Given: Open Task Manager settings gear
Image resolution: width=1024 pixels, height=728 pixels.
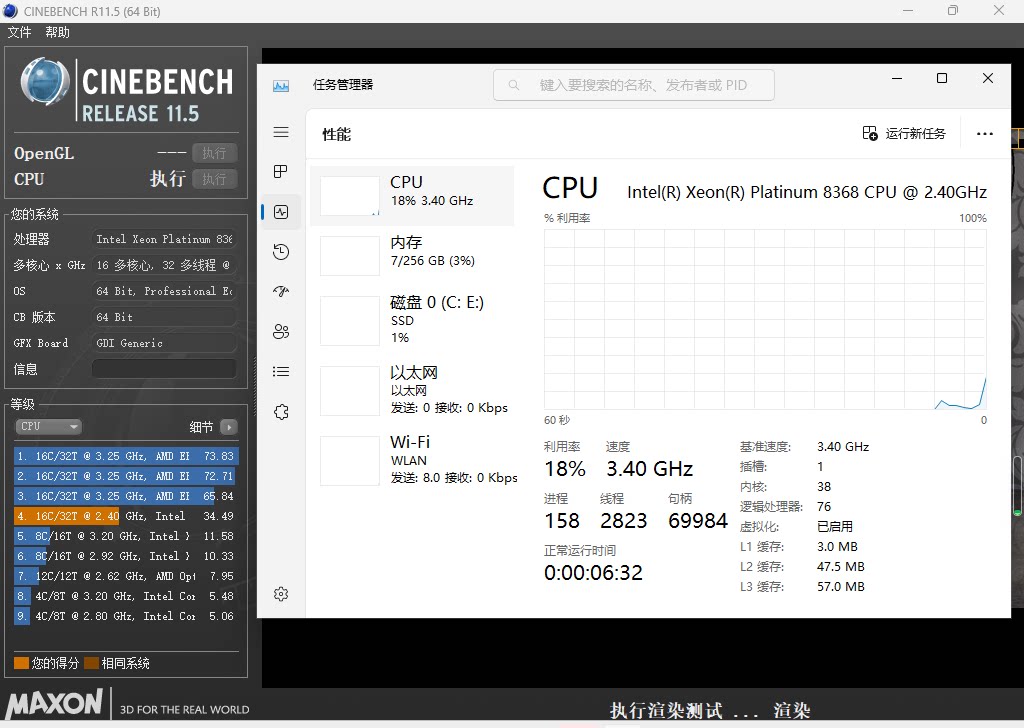Looking at the screenshot, I should [281, 593].
